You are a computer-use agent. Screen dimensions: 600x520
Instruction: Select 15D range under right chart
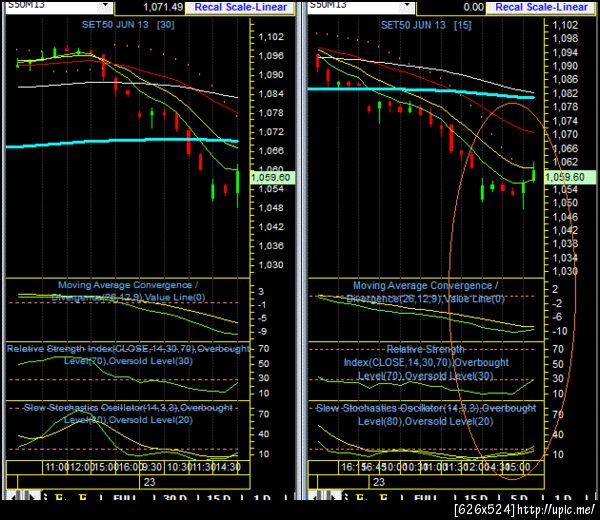[x=476, y=497]
